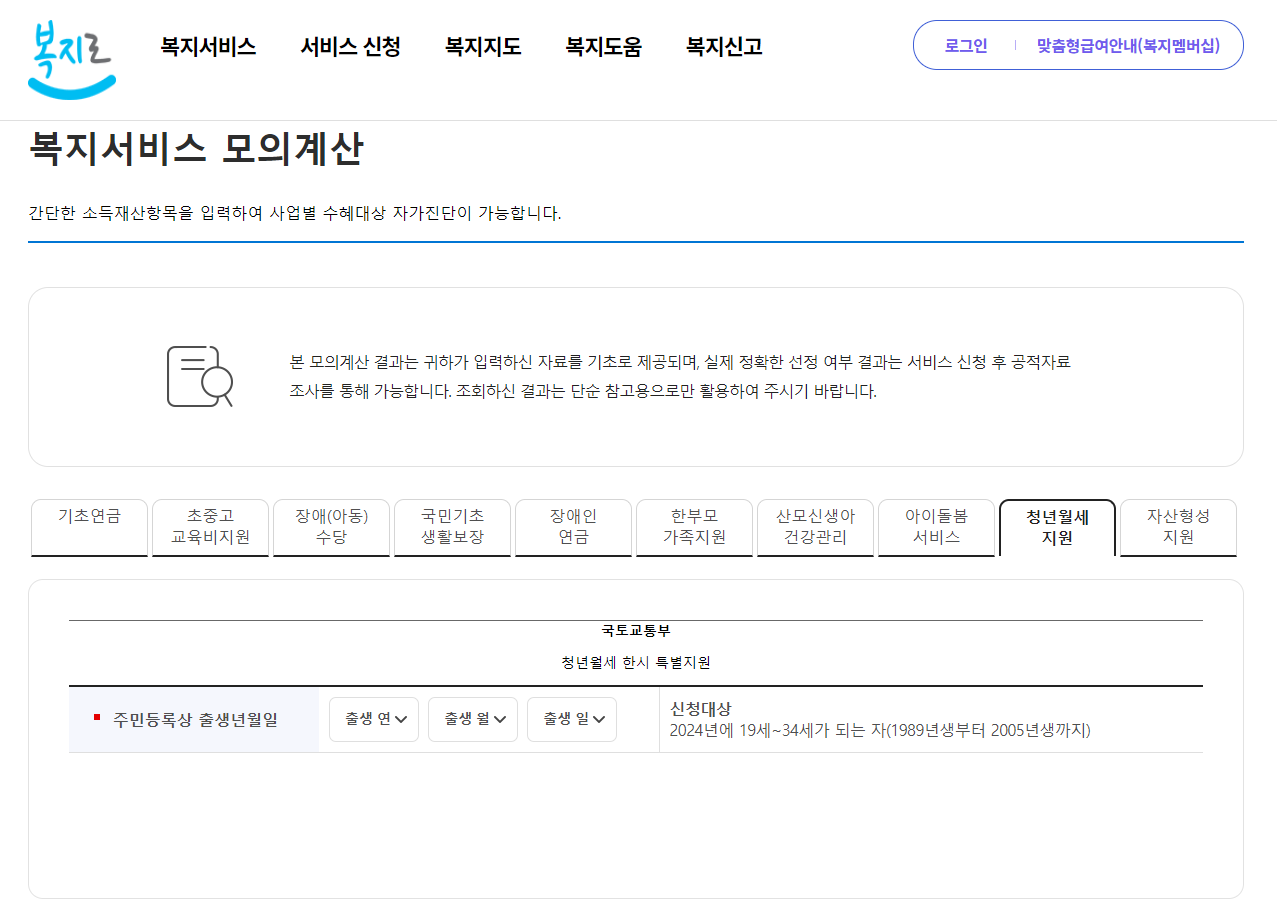Open the 서비스 신청 menu
Viewport: 1277px width, 917px height.
[350, 46]
